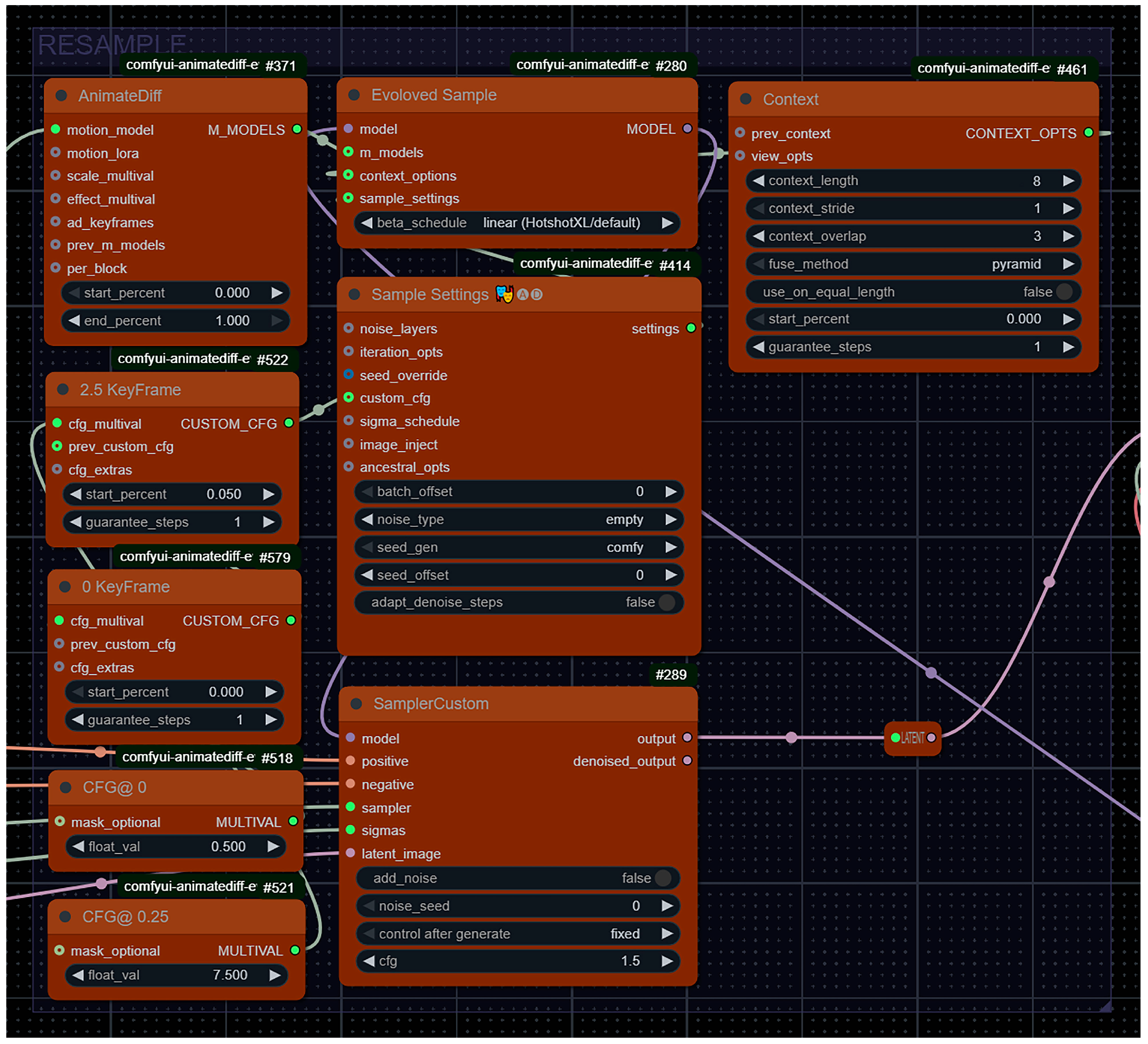Click the CONTEXT_OPTS output connector
Screen dimensions: 1148x1044
coord(1088,133)
